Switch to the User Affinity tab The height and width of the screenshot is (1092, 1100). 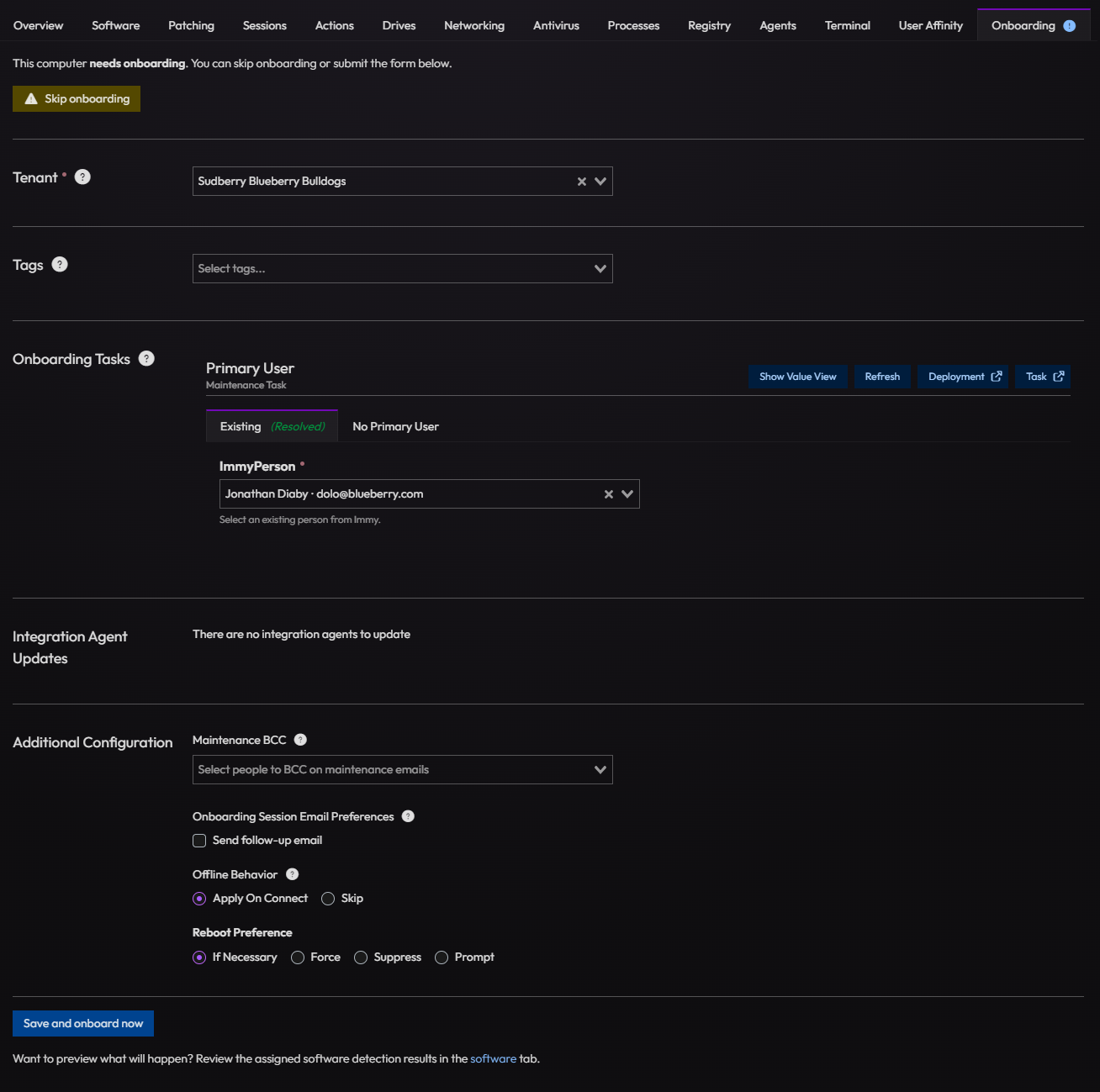click(x=931, y=25)
